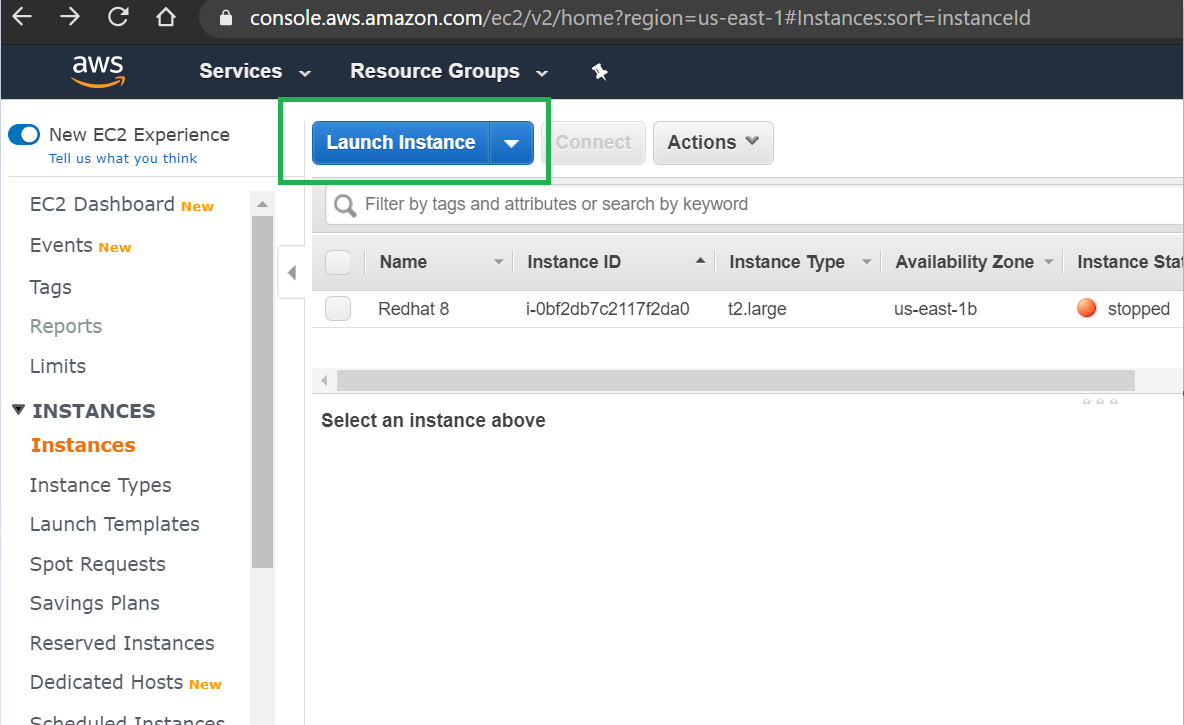Click the AWS logo home icon
The width and height of the screenshot is (1184, 725).
pyautogui.click(x=97, y=71)
